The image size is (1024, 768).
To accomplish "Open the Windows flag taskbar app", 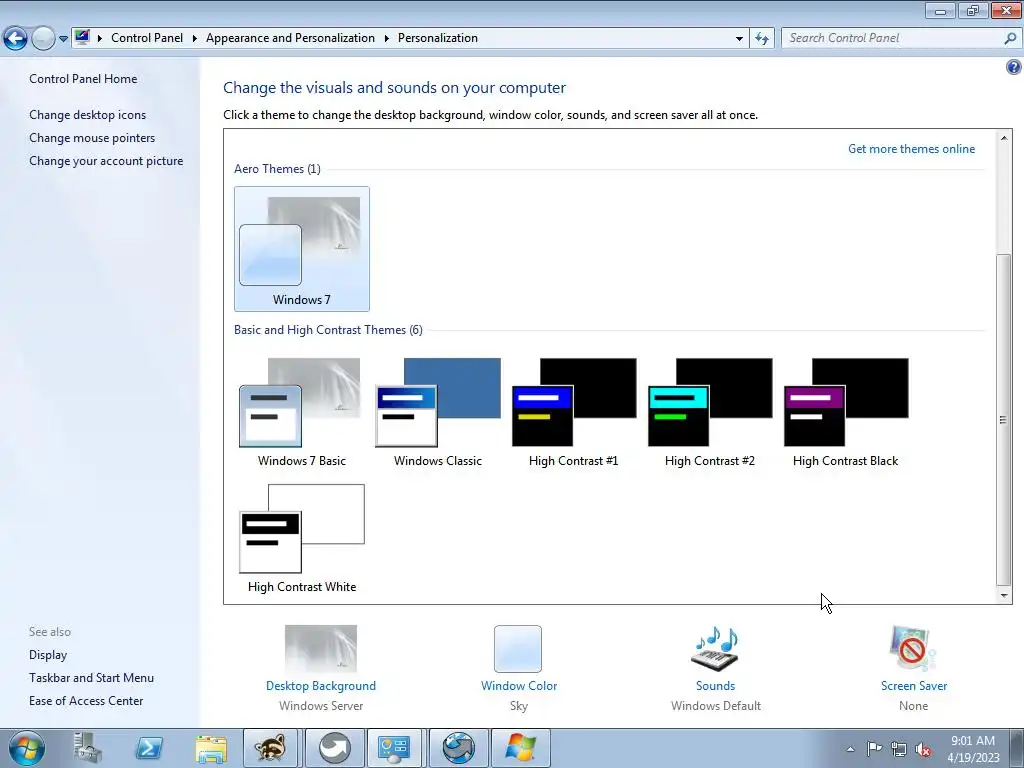I will [x=520, y=748].
